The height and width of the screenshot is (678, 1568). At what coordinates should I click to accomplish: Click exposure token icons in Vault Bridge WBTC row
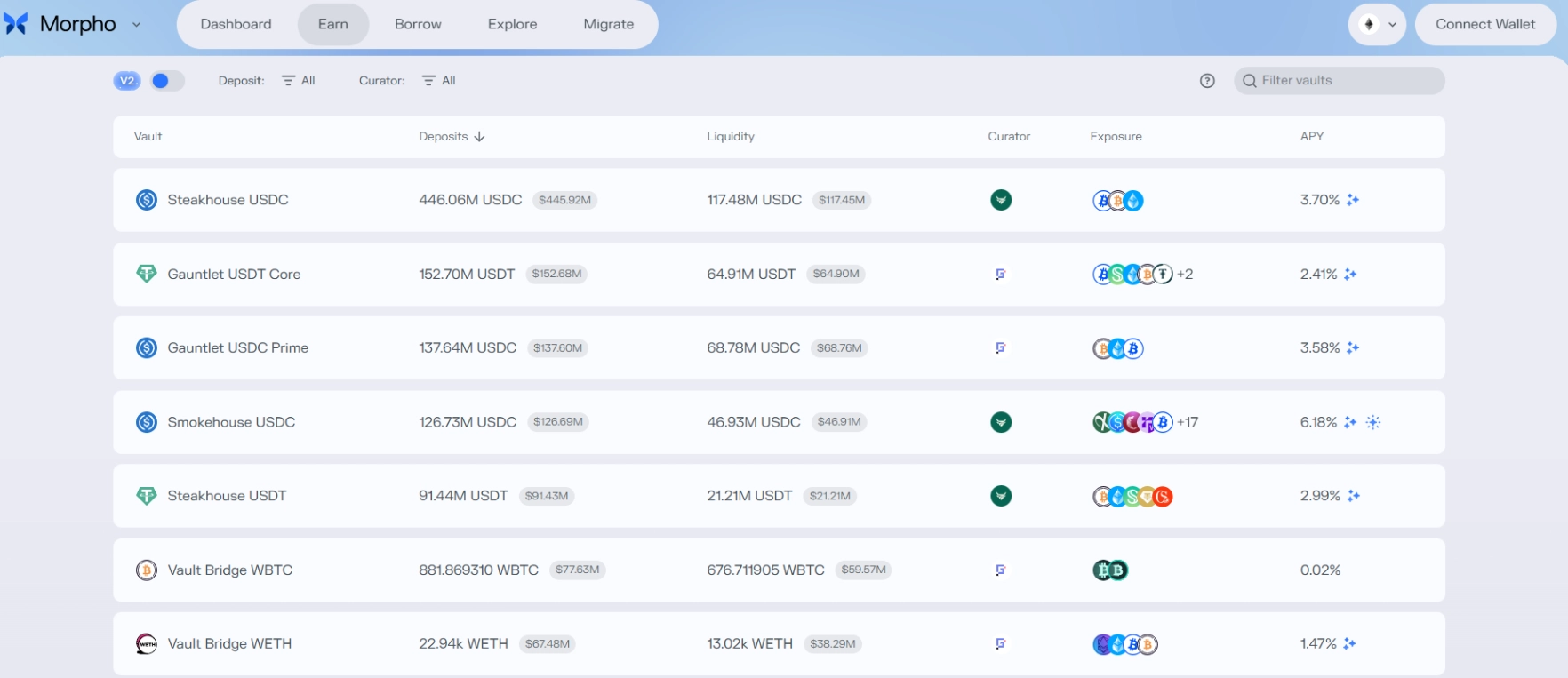tap(1109, 570)
